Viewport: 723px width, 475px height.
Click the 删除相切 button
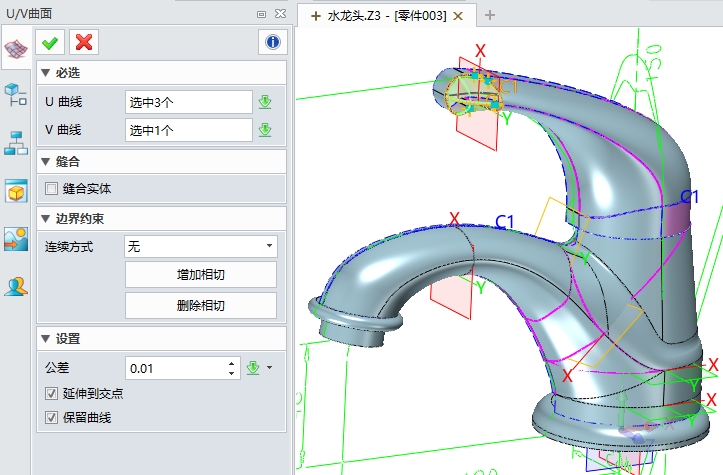(x=200, y=305)
